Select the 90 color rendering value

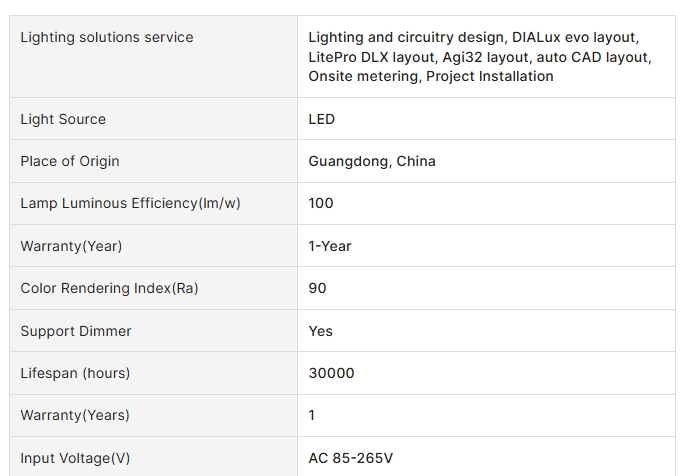click(x=317, y=288)
